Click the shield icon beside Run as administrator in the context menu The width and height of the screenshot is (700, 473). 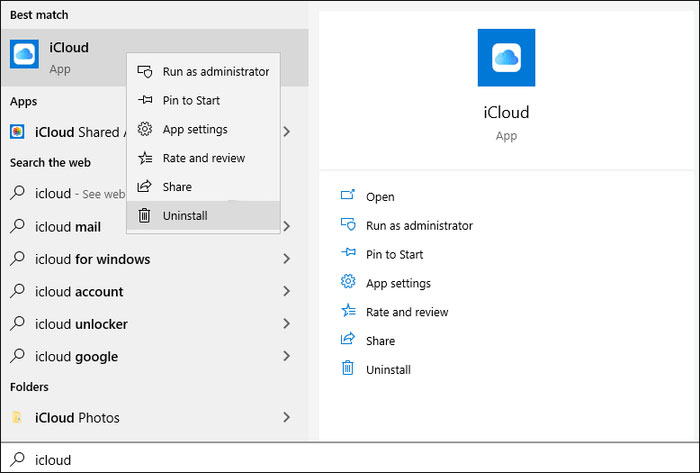[145, 71]
